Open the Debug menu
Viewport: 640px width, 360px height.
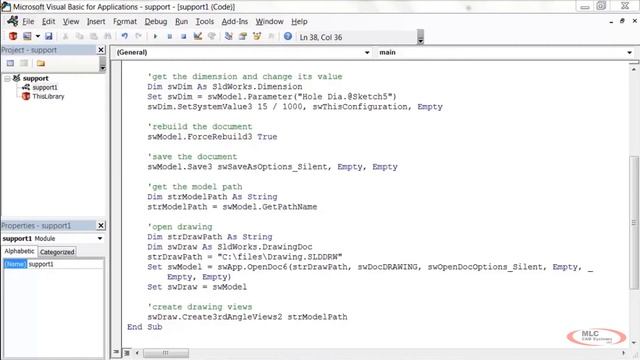coord(156,21)
